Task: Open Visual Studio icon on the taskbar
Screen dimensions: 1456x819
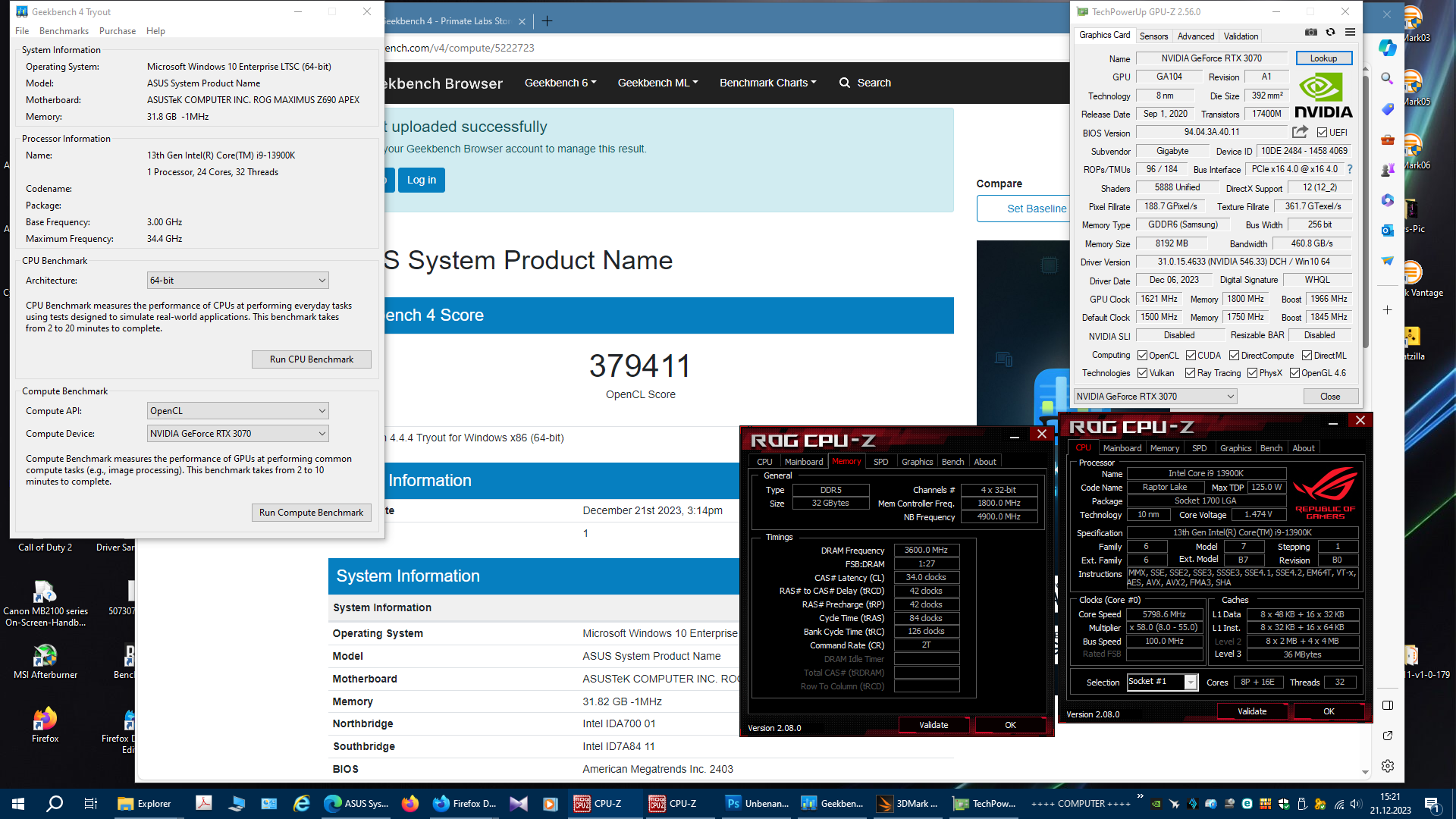Action: pos(518,804)
